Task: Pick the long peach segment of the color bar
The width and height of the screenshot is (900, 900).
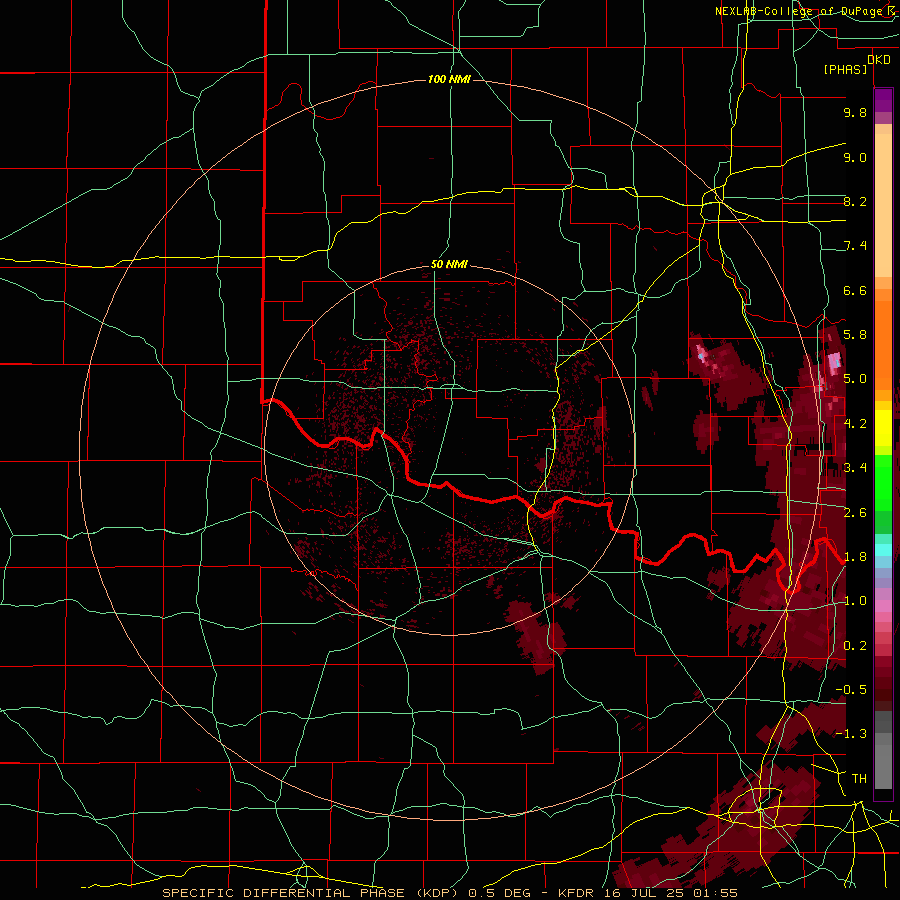Action: 883,205
